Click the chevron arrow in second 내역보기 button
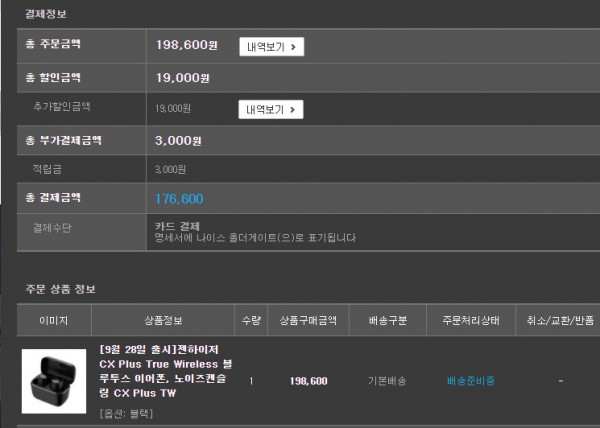 (x=293, y=110)
